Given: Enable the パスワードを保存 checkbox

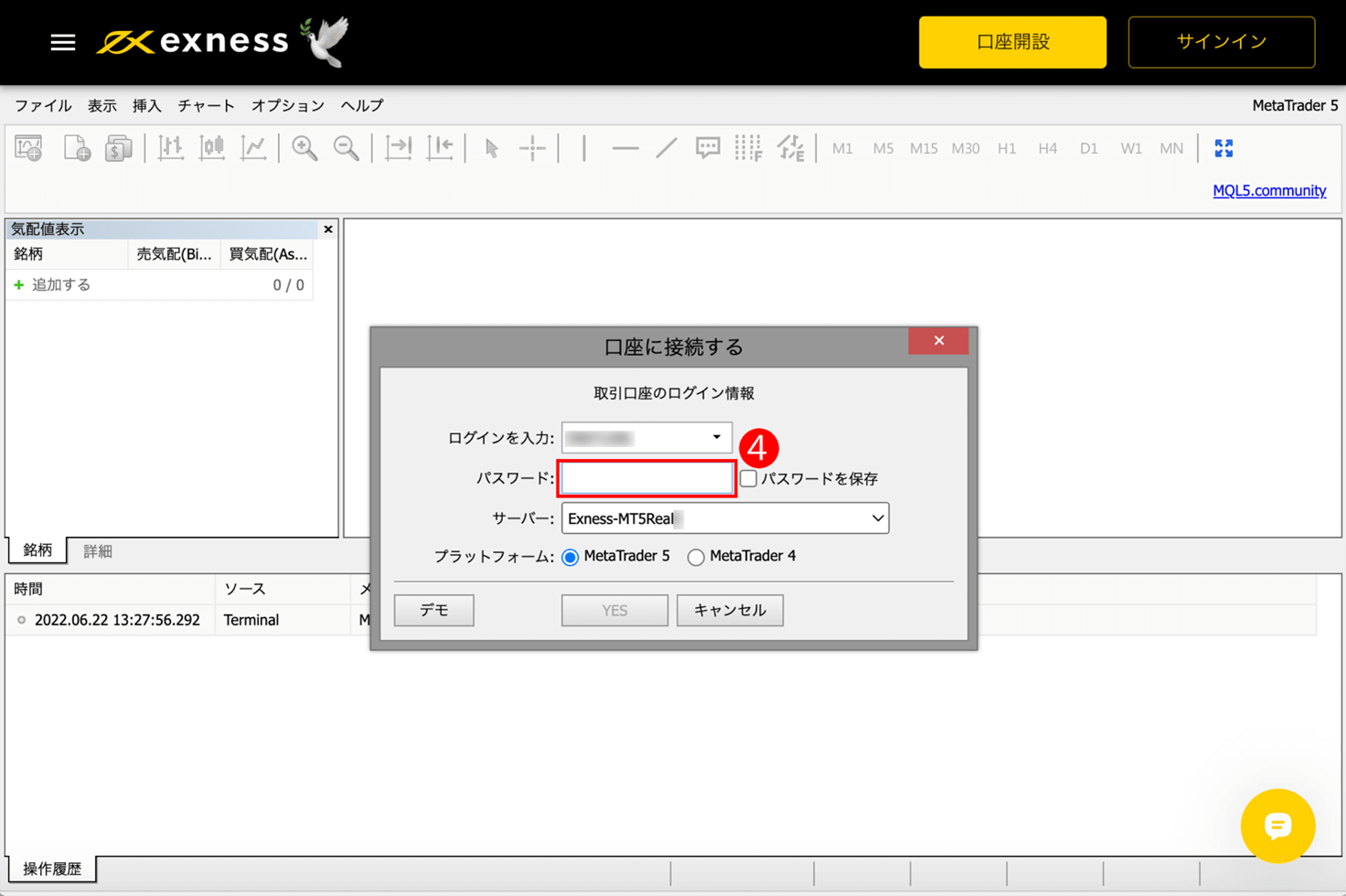Looking at the screenshot, I should click(x=747, y=478).
